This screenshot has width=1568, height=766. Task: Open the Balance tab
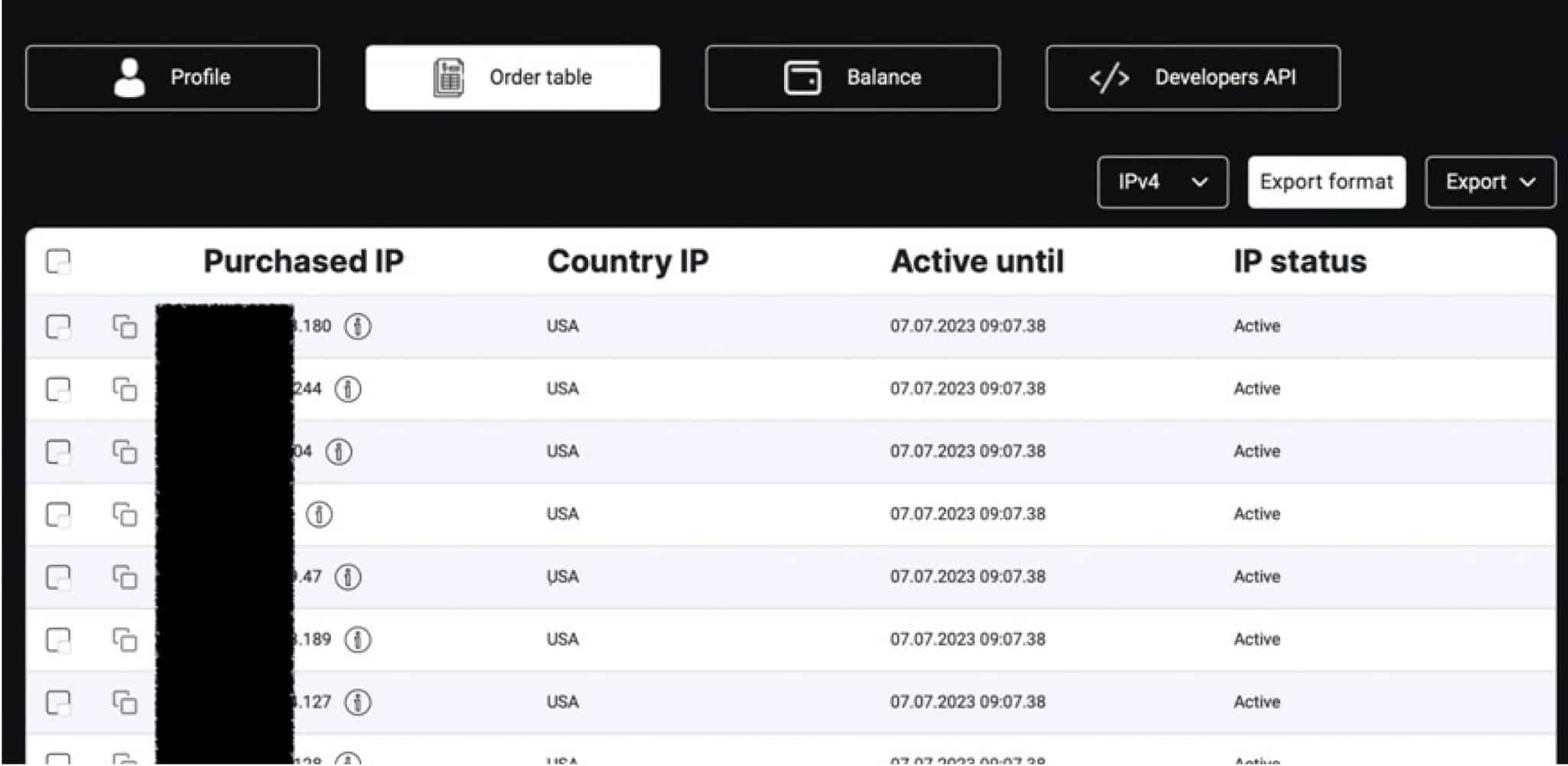pos(852,78)
